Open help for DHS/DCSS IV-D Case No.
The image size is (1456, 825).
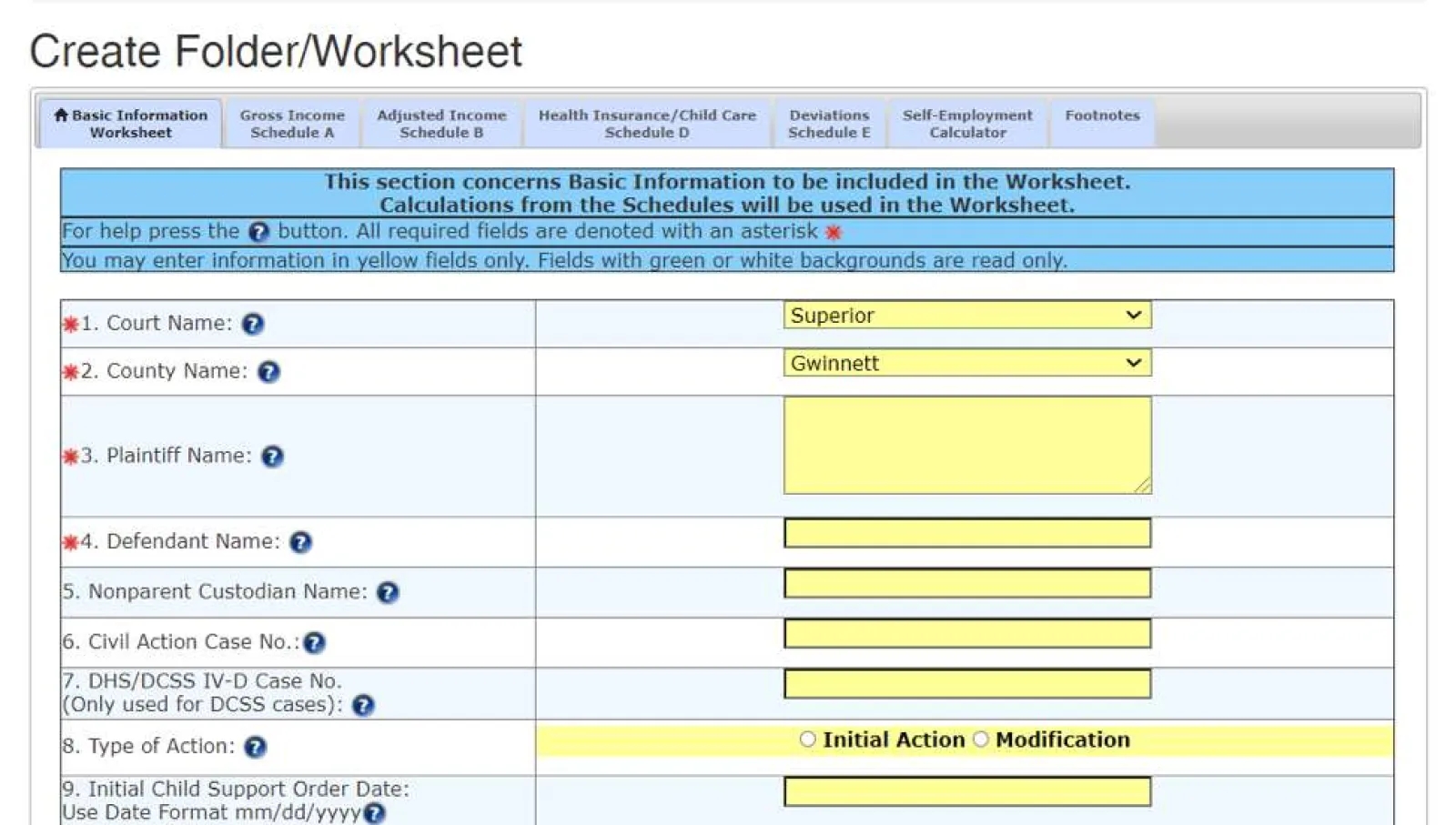[x=362, y=705]
